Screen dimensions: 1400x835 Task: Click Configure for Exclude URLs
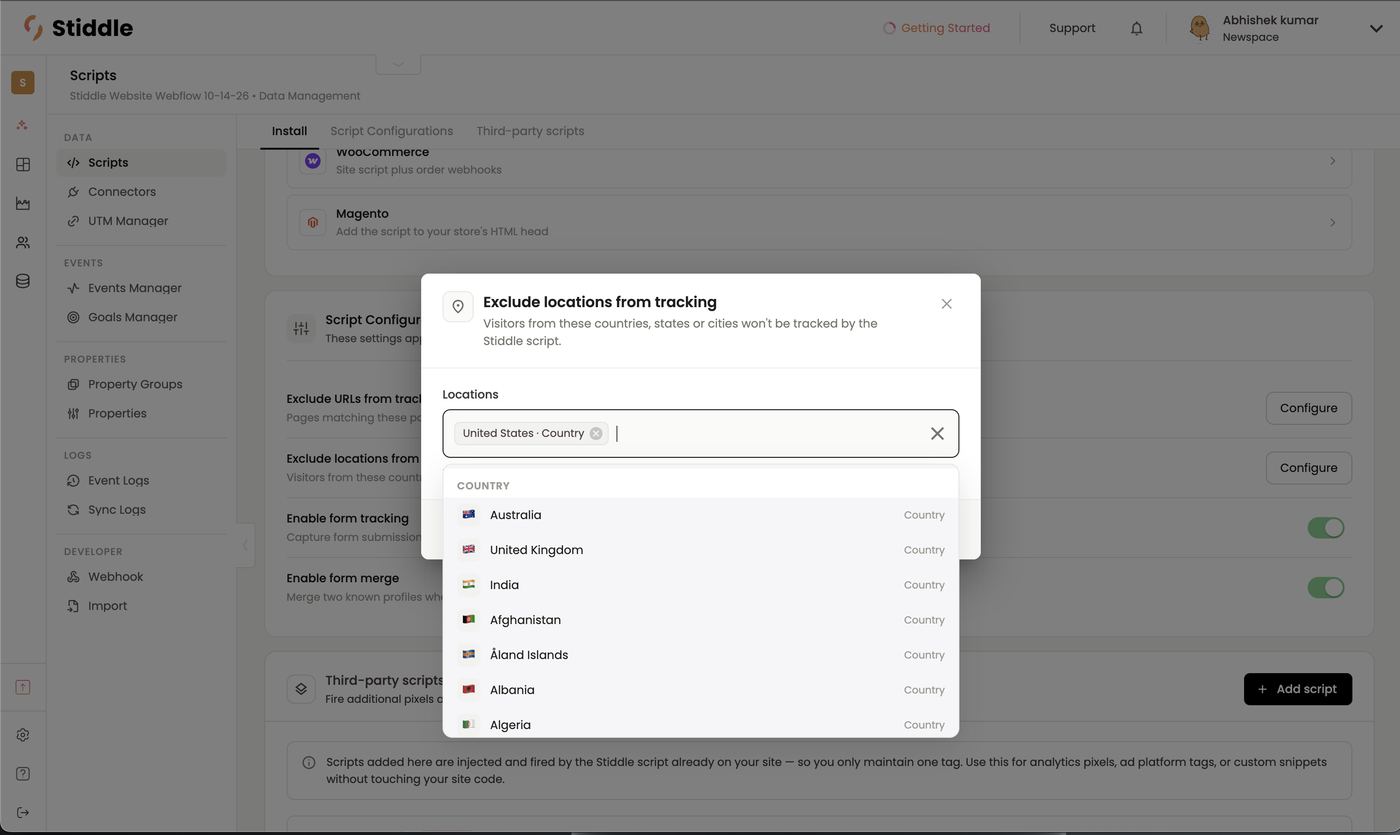1308,408
